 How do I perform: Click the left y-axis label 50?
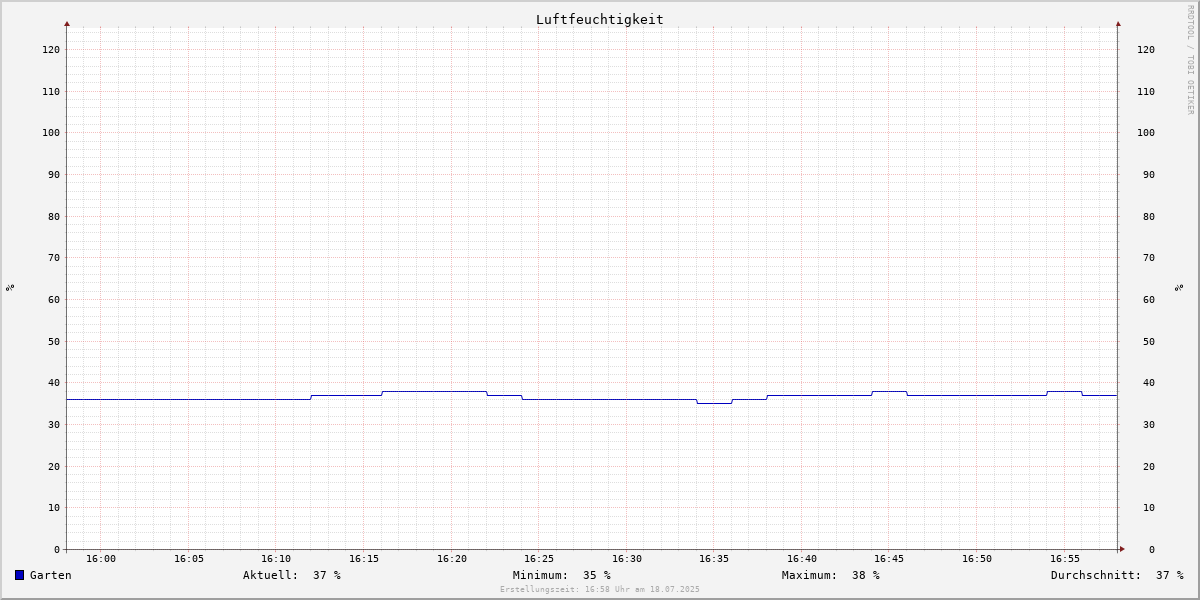54,341
